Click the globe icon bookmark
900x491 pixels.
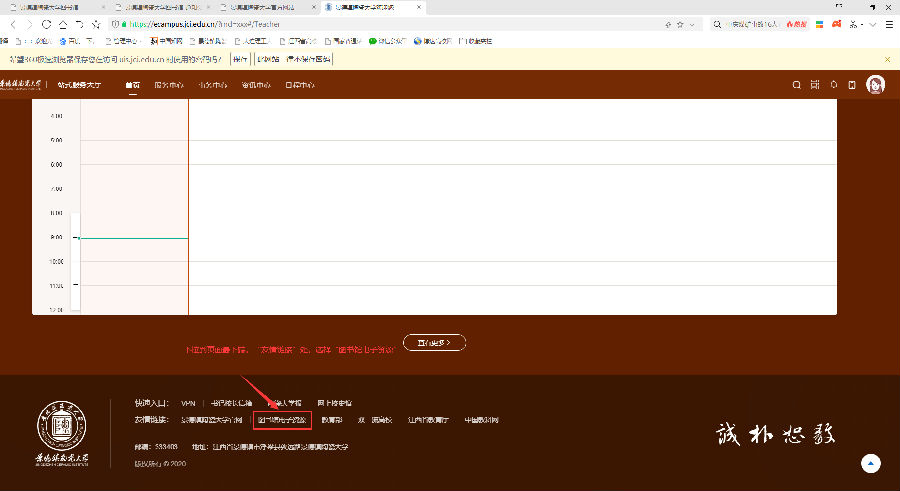[x=418, y=41]
